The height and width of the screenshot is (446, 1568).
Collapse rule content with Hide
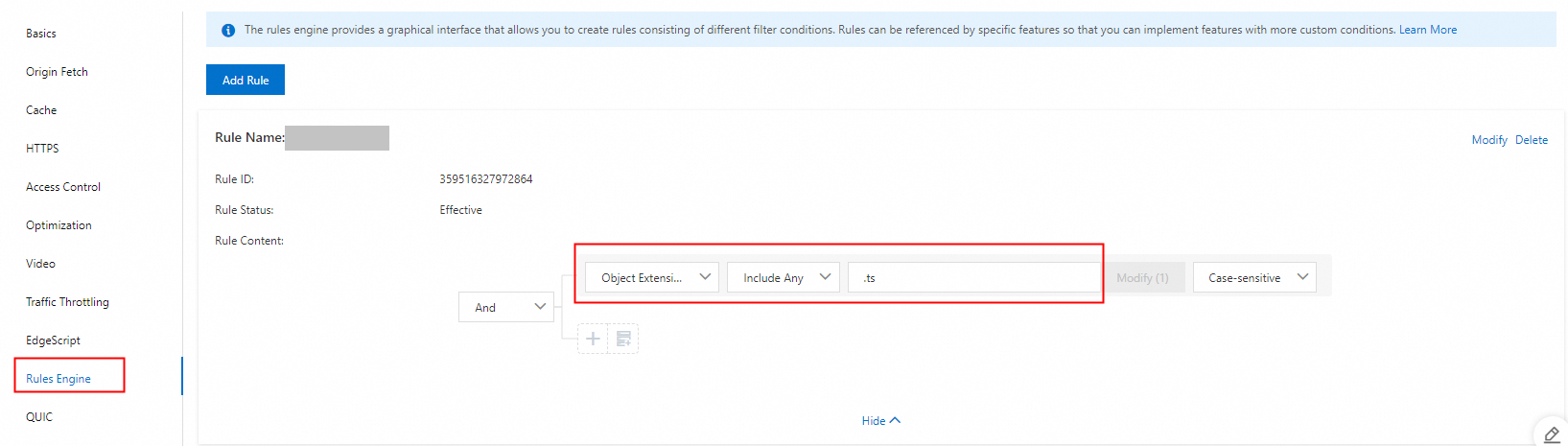click(880, 421)
